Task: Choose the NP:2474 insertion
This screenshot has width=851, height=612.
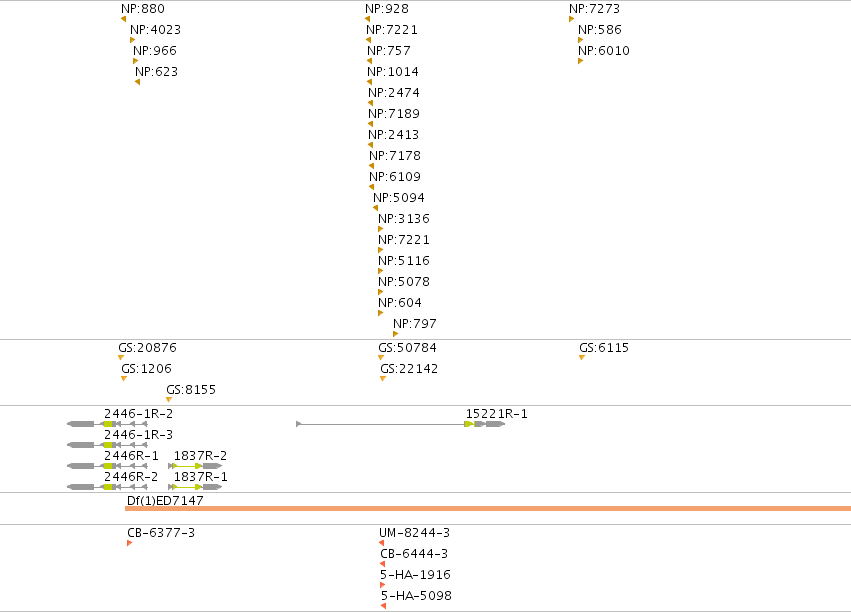Action: click(x=371, y=103)
